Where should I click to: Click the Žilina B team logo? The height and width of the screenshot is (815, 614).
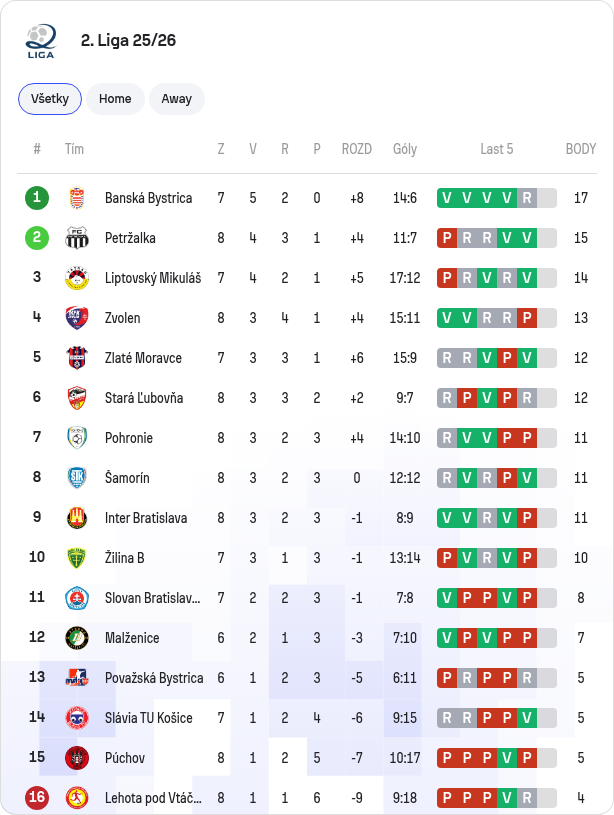point(77,558)
